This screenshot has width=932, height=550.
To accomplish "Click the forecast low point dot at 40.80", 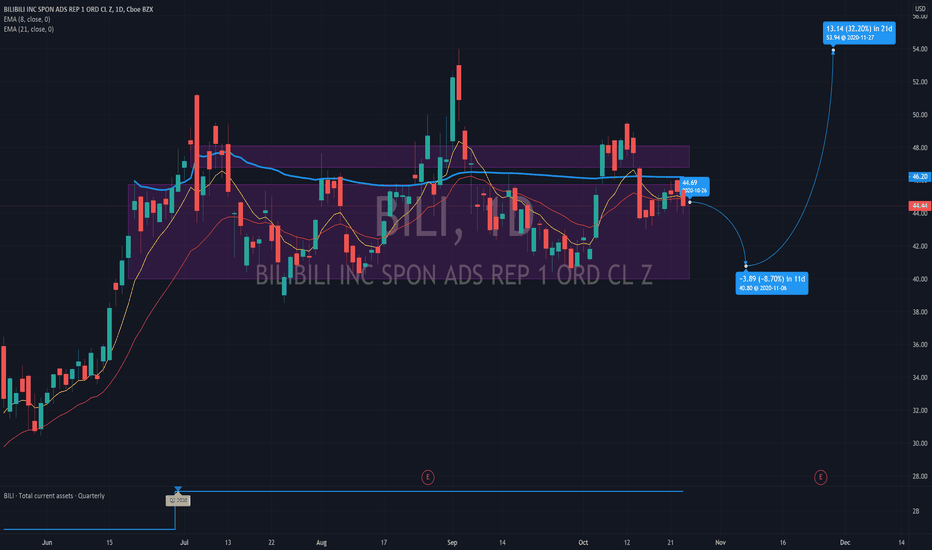I will click(x=746, y=266).
